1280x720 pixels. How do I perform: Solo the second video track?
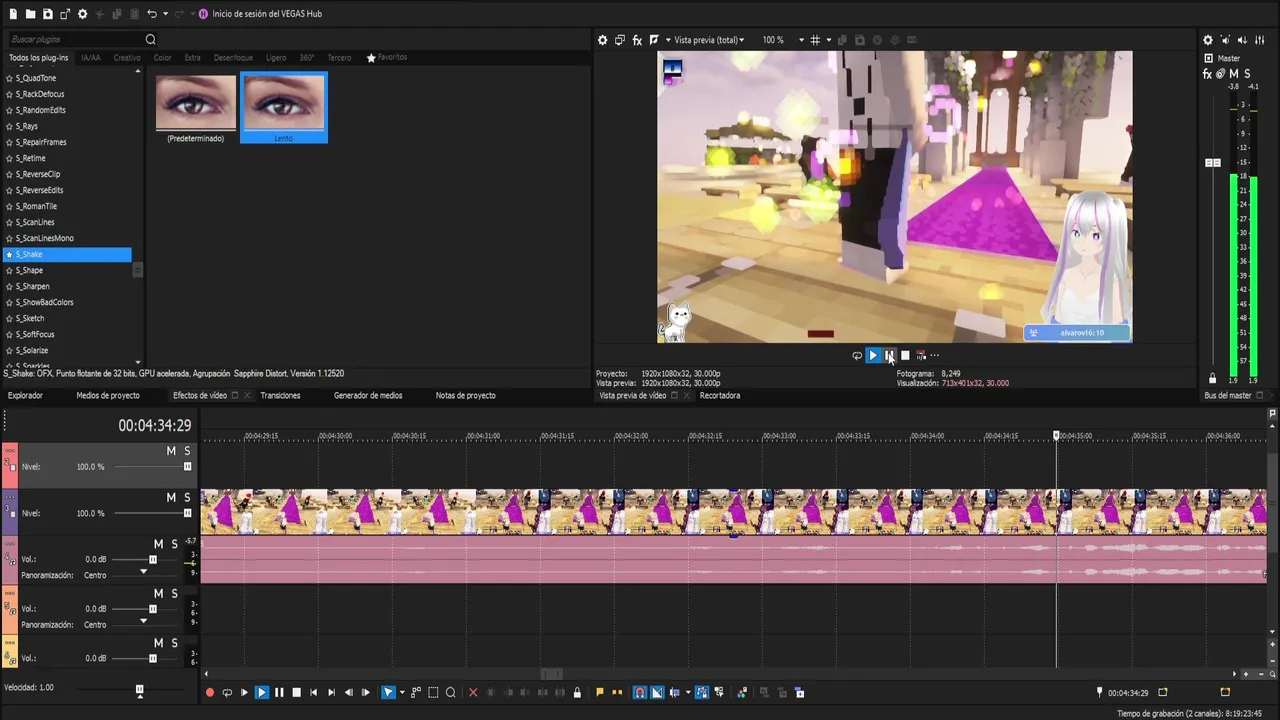coord(187,497)
